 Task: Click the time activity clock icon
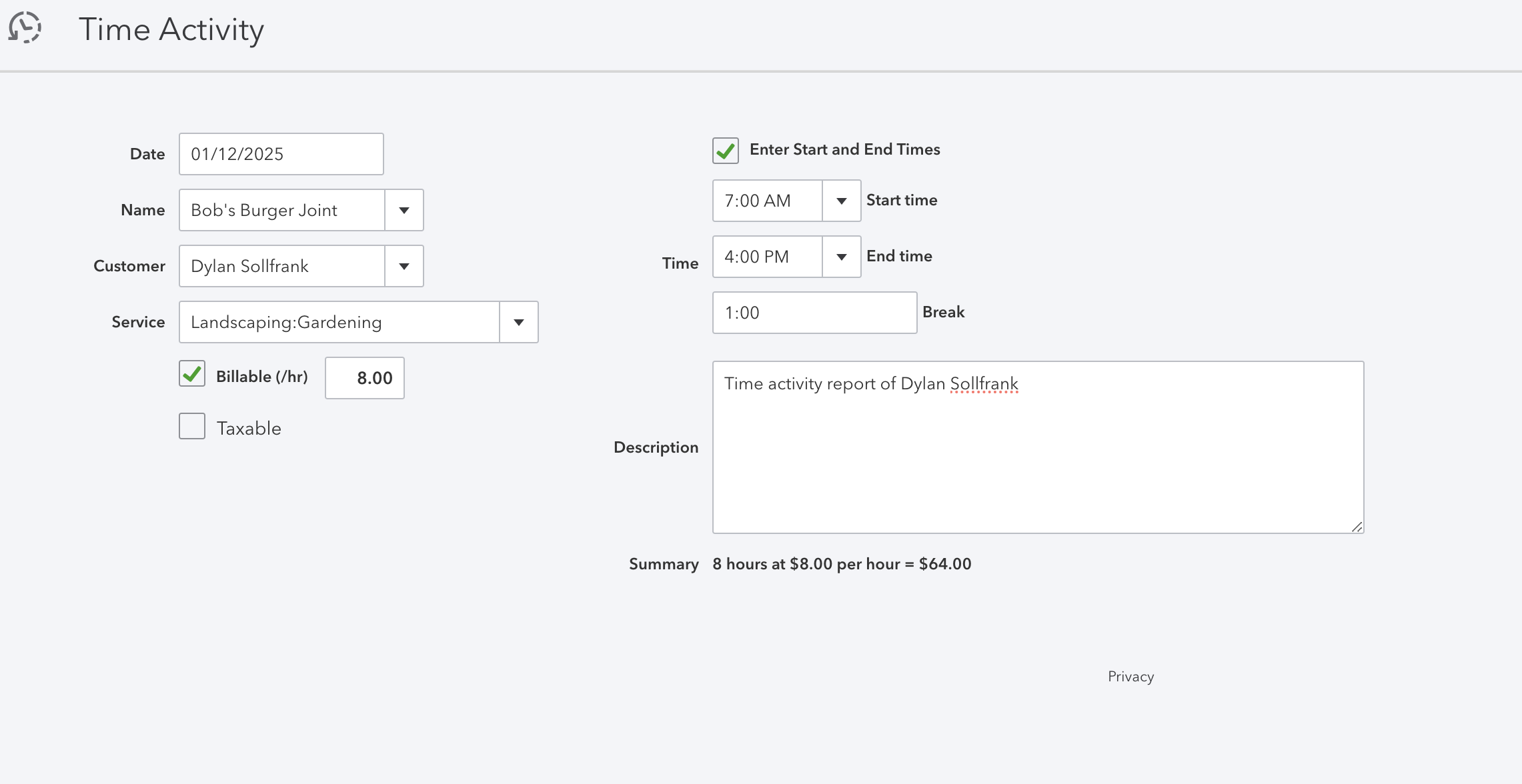(x=25, y=28)
